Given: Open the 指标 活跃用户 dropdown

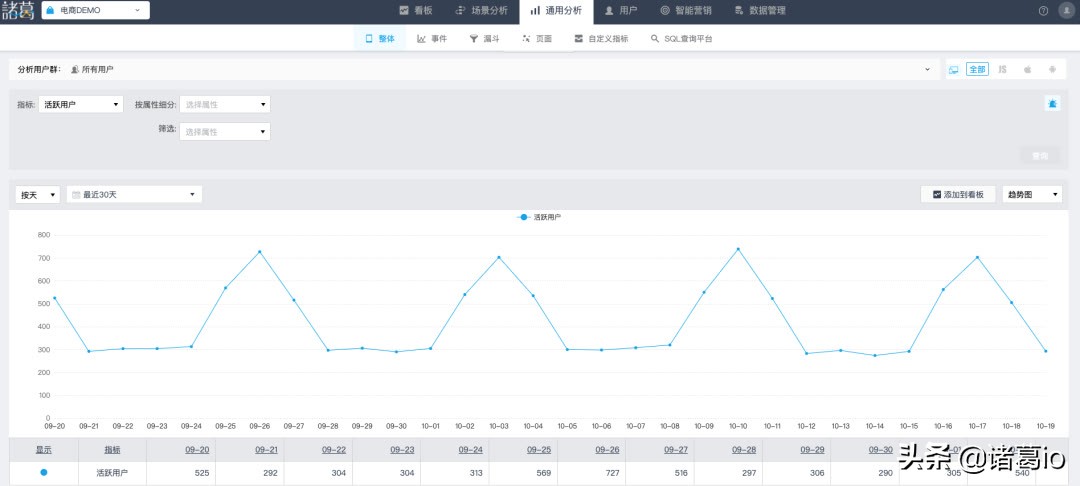Looking at the screenshot, I should [81, 105].
